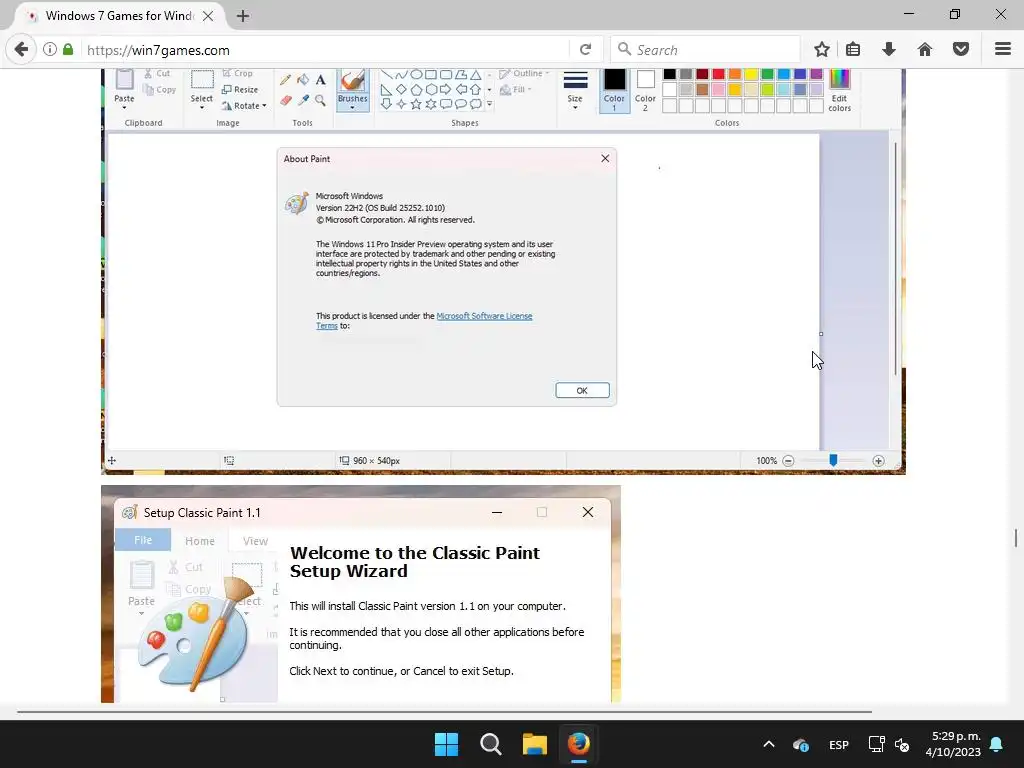Select Color 1 foreground swatch
1024x768 pixels.
[x=614, y=90]
